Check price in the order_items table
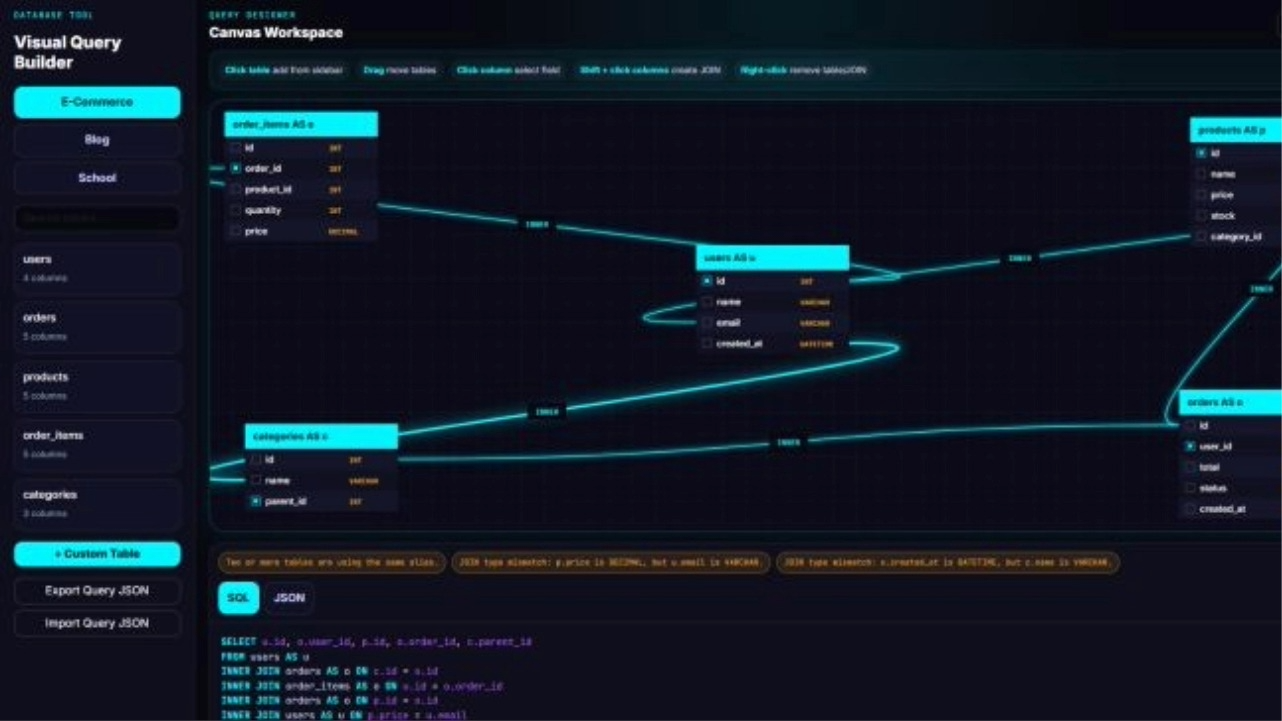The width and height of the screenshot is (1282, 721). [x=236, y=232]
